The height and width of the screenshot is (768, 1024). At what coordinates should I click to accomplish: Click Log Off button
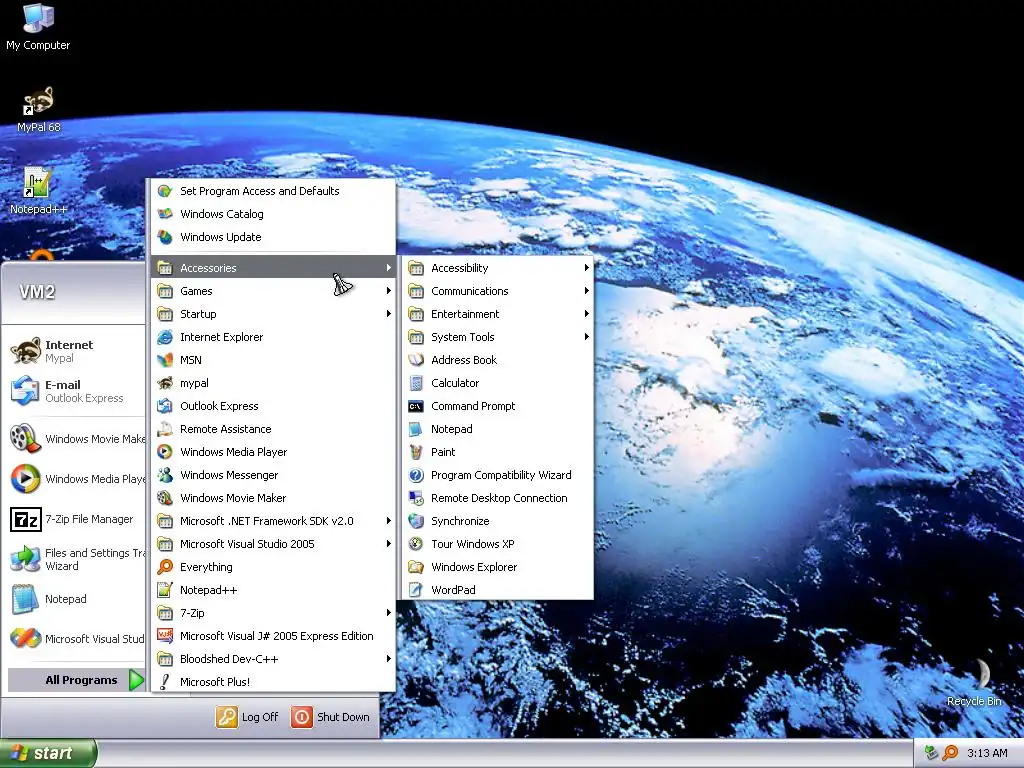[248, 717]
